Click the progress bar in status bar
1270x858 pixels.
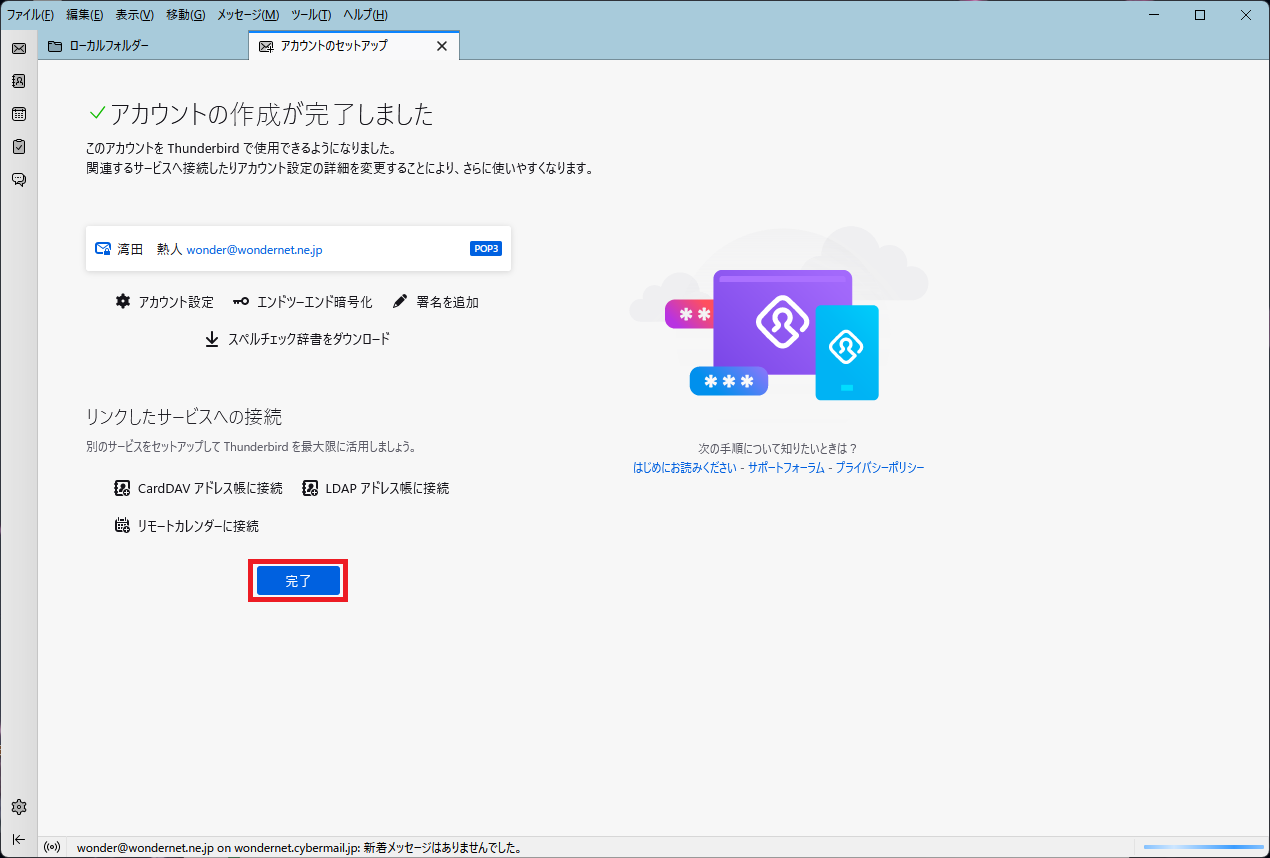(x=1204, y=848)
